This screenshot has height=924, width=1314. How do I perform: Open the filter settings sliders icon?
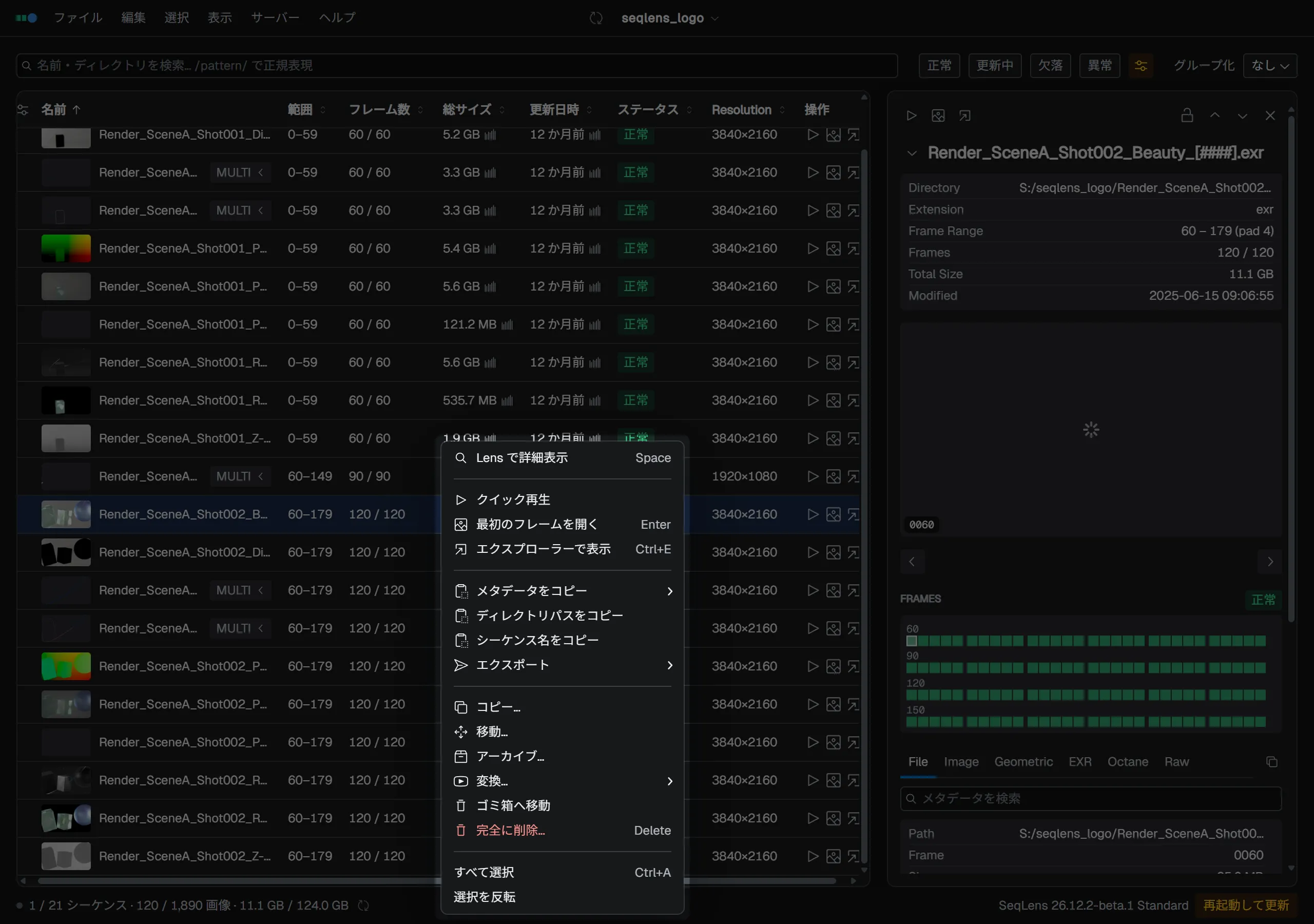tap(1141, 65)
